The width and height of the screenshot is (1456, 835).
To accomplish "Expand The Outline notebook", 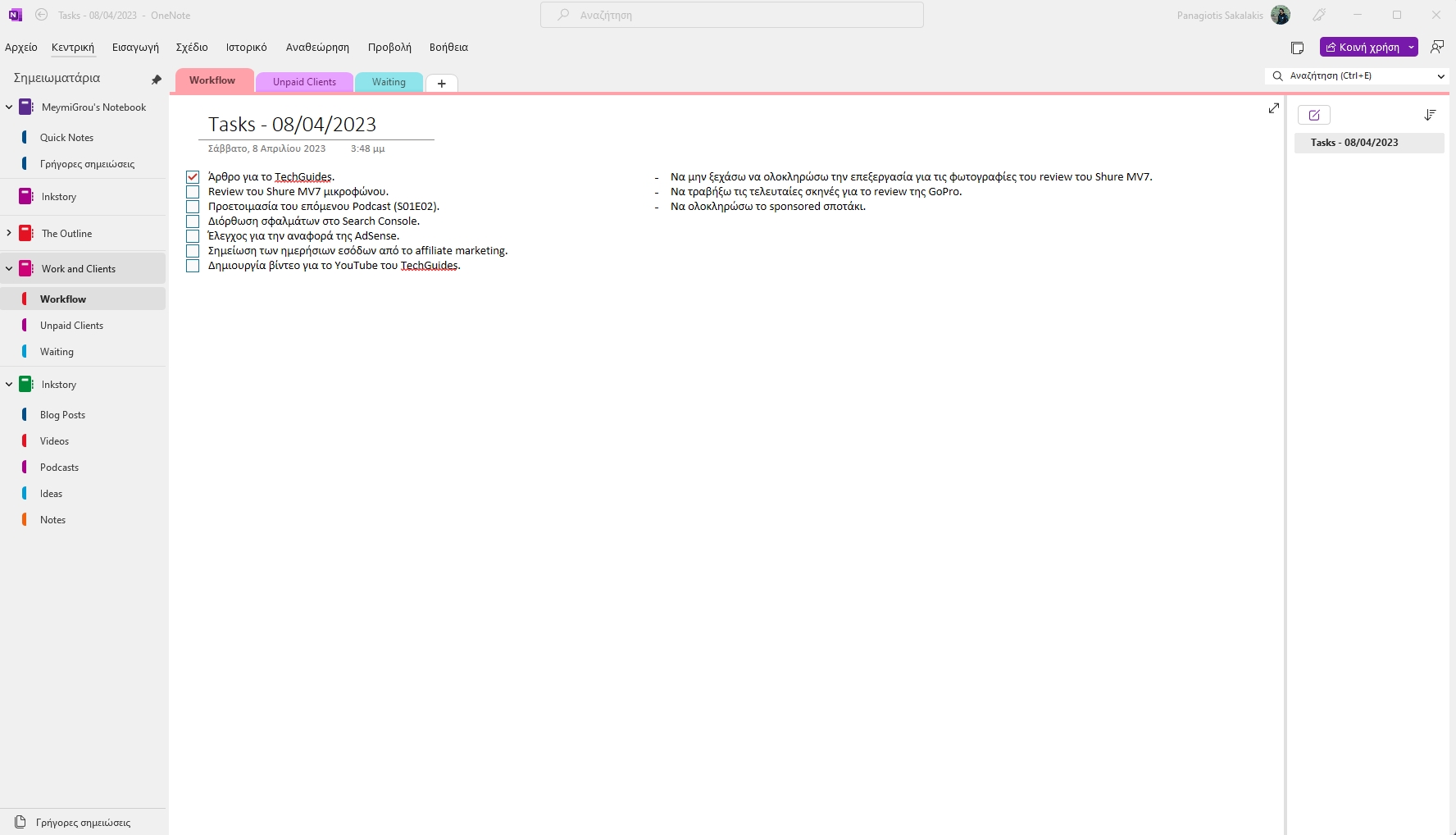I will pos(8,233).
